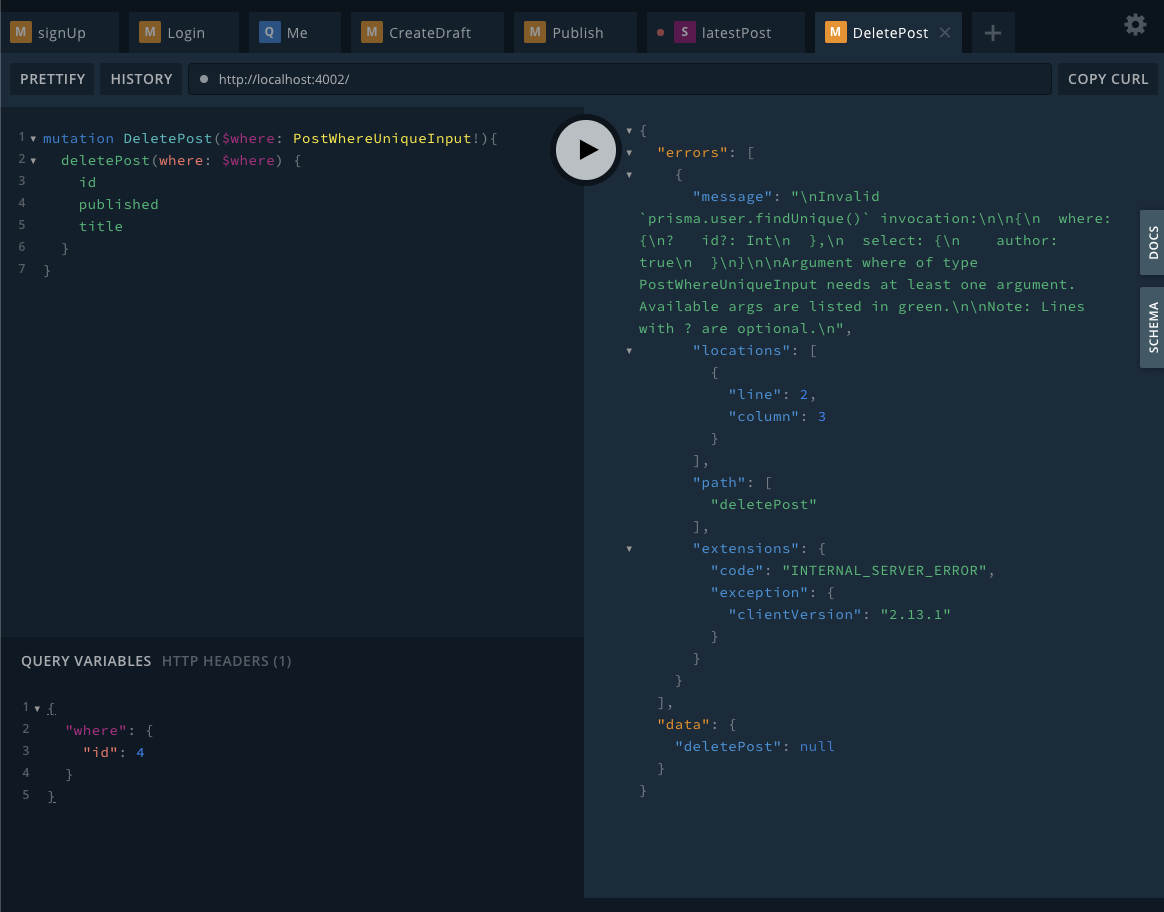Image resolution: width=1164 pixels, height=912 pixels.
Task: Collapse the variables JSON root fold arrow
Action: coord(37,709)
